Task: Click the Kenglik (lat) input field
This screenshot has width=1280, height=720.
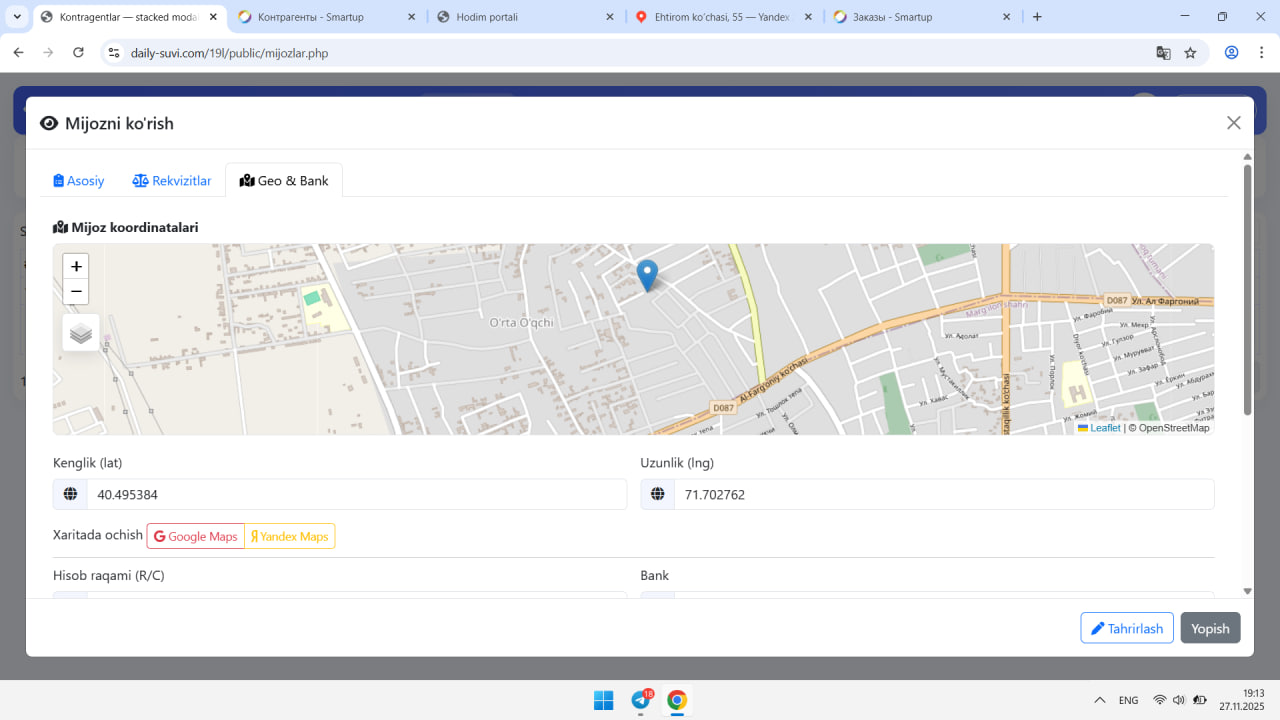Action: tap(355, 495)
